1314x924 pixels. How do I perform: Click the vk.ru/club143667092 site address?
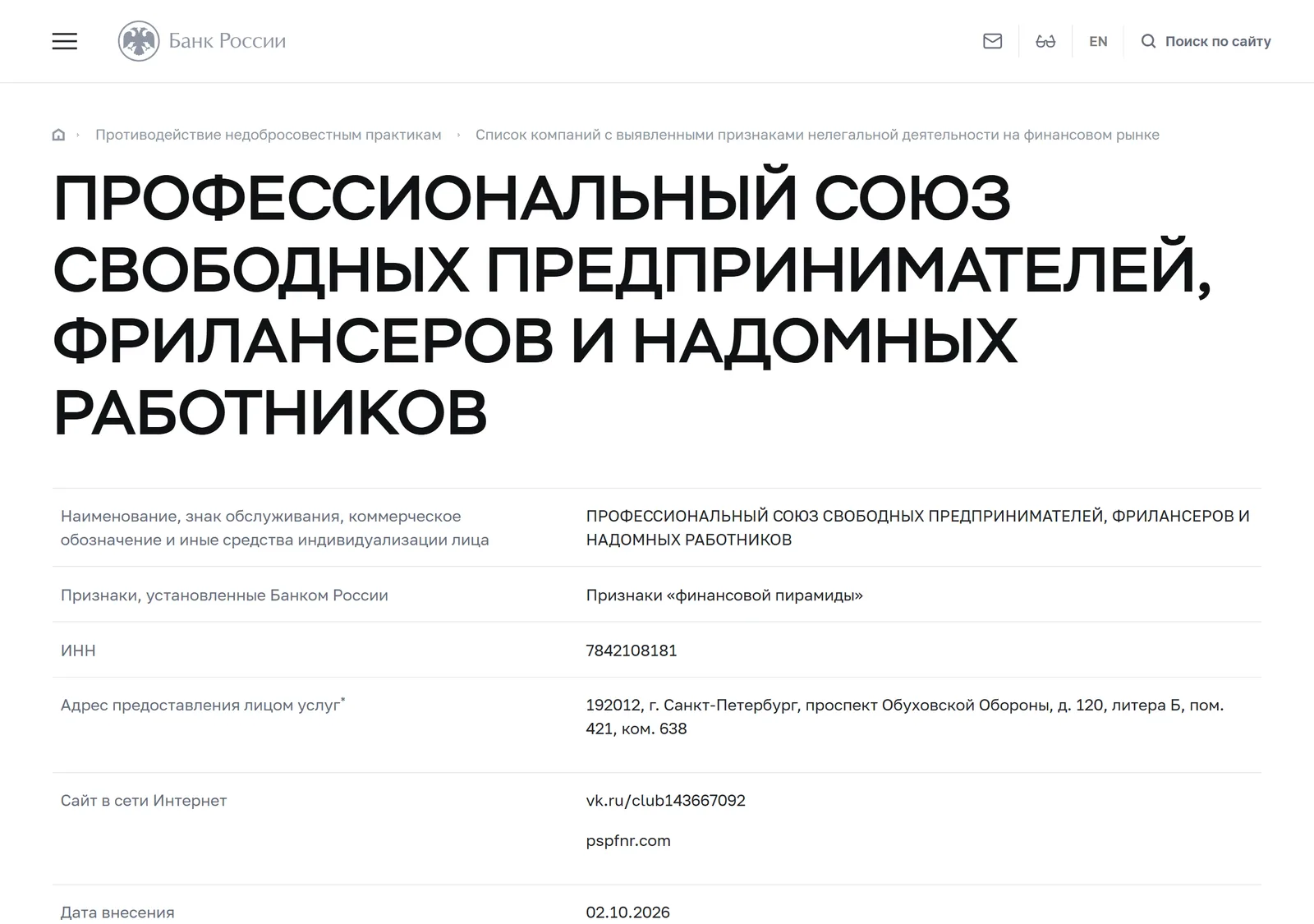665,801
